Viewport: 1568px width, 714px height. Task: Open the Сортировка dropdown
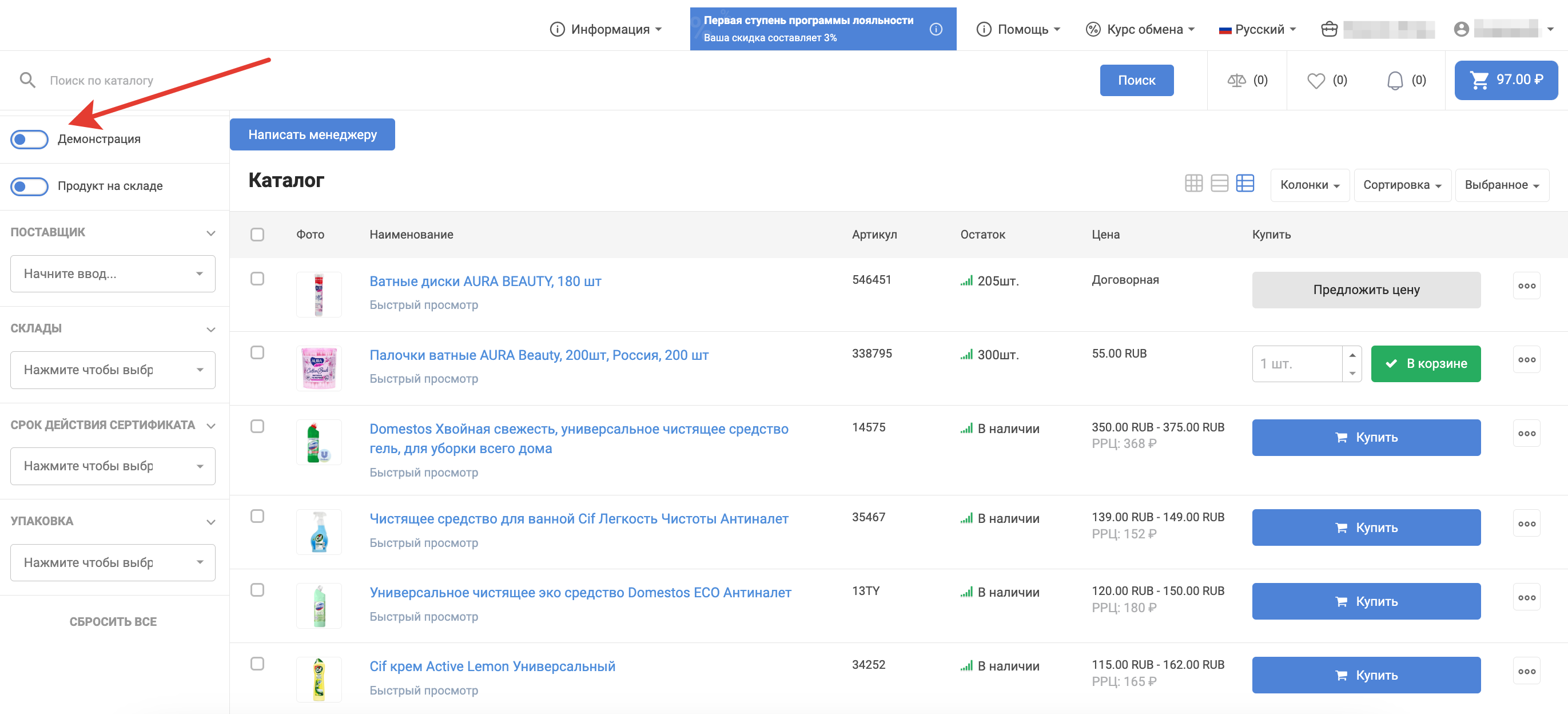(1401, 185)
